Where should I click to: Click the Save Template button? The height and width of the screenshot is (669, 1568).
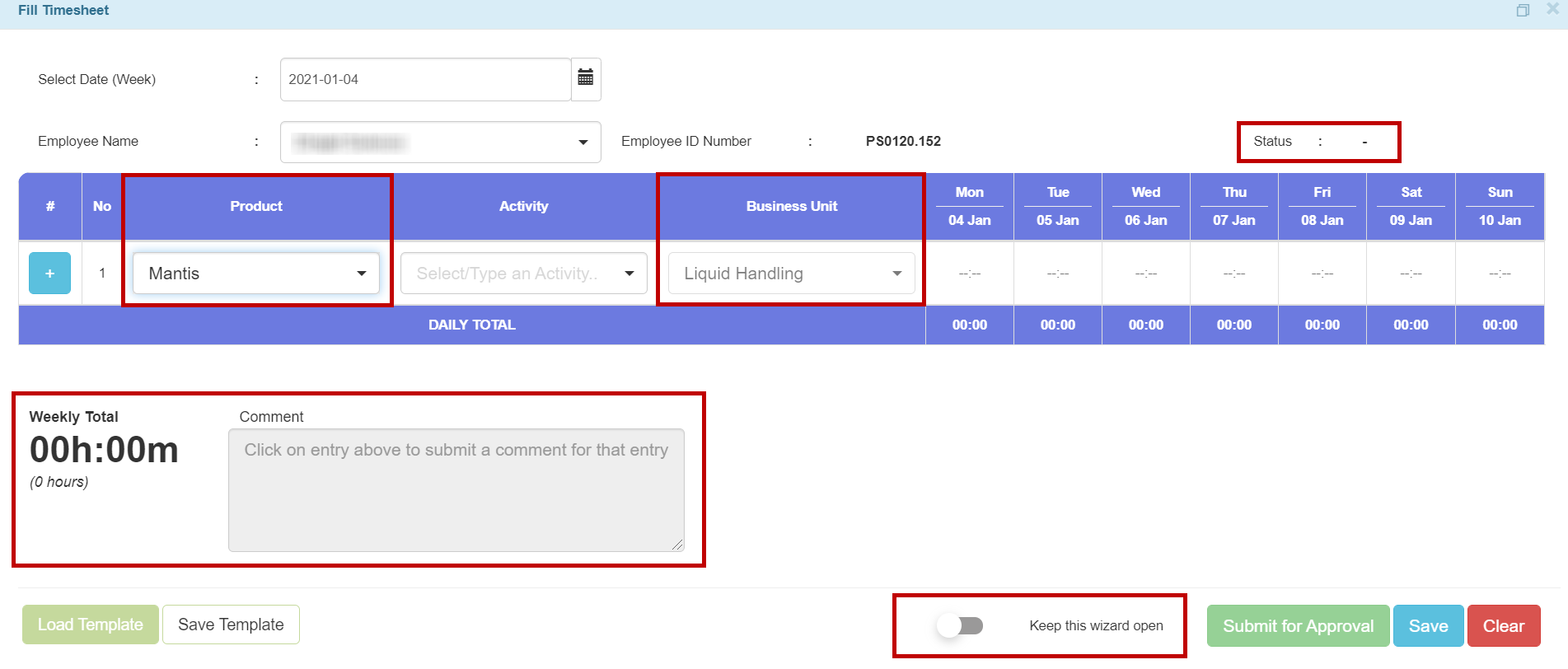click(x=231, y=625)
